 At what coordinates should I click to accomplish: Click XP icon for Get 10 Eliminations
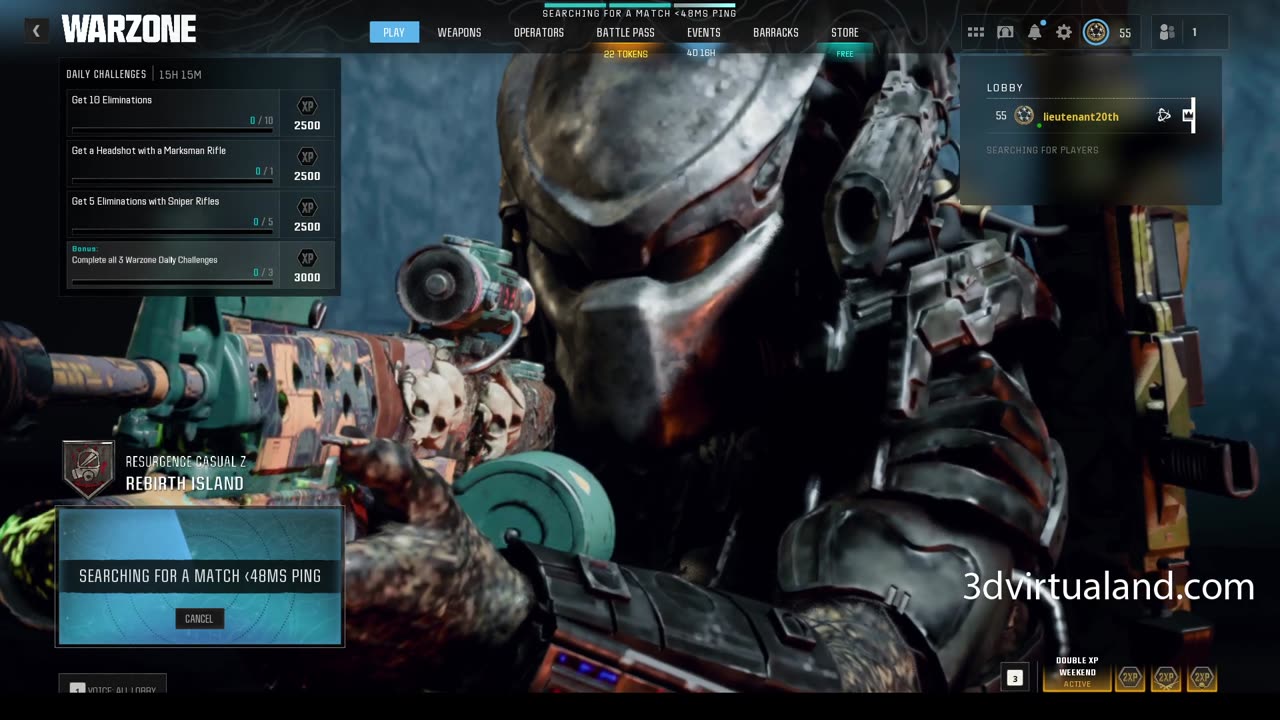coord(308,106)
